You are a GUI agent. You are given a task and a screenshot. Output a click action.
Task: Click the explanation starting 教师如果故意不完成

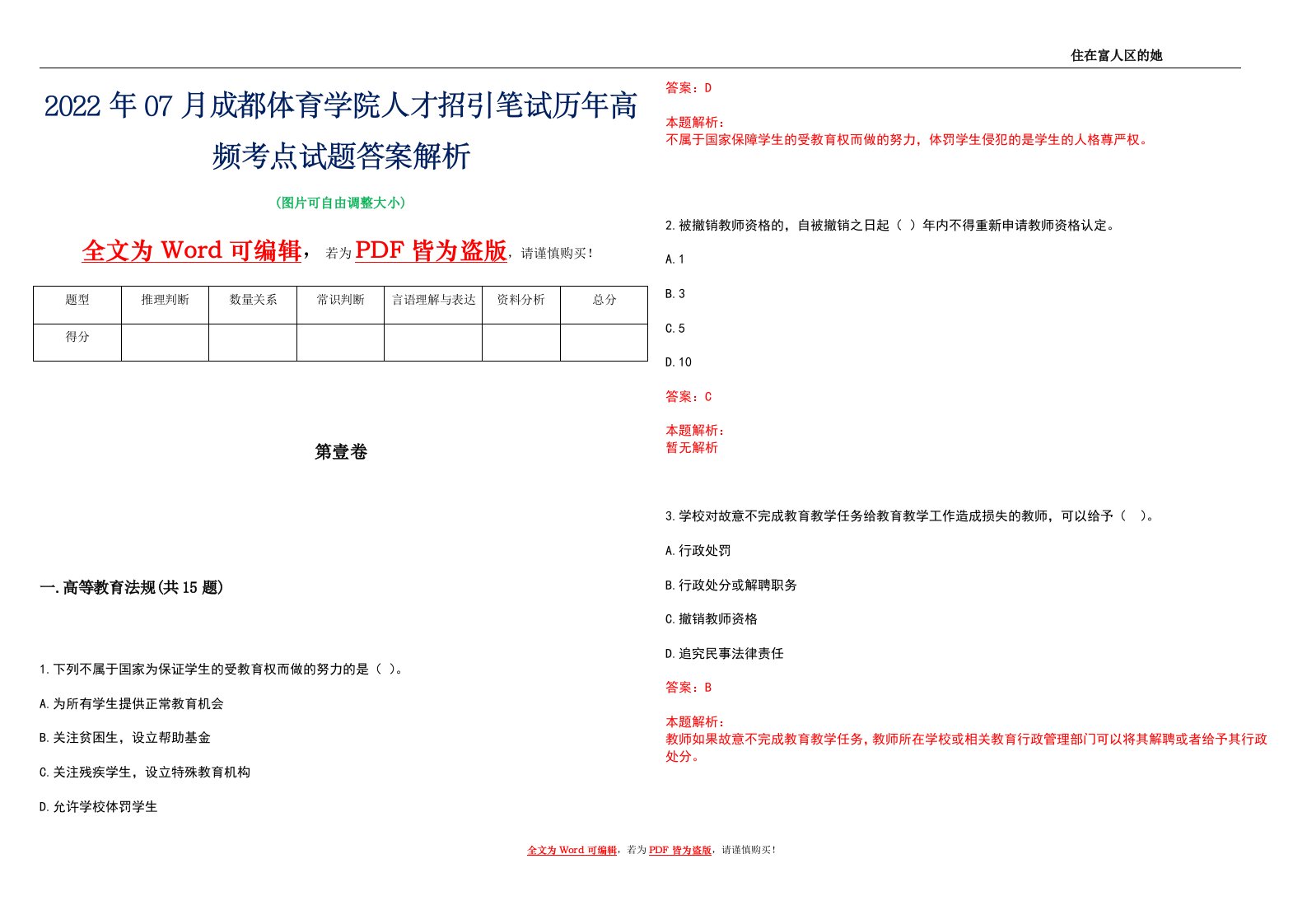point(966,748)
